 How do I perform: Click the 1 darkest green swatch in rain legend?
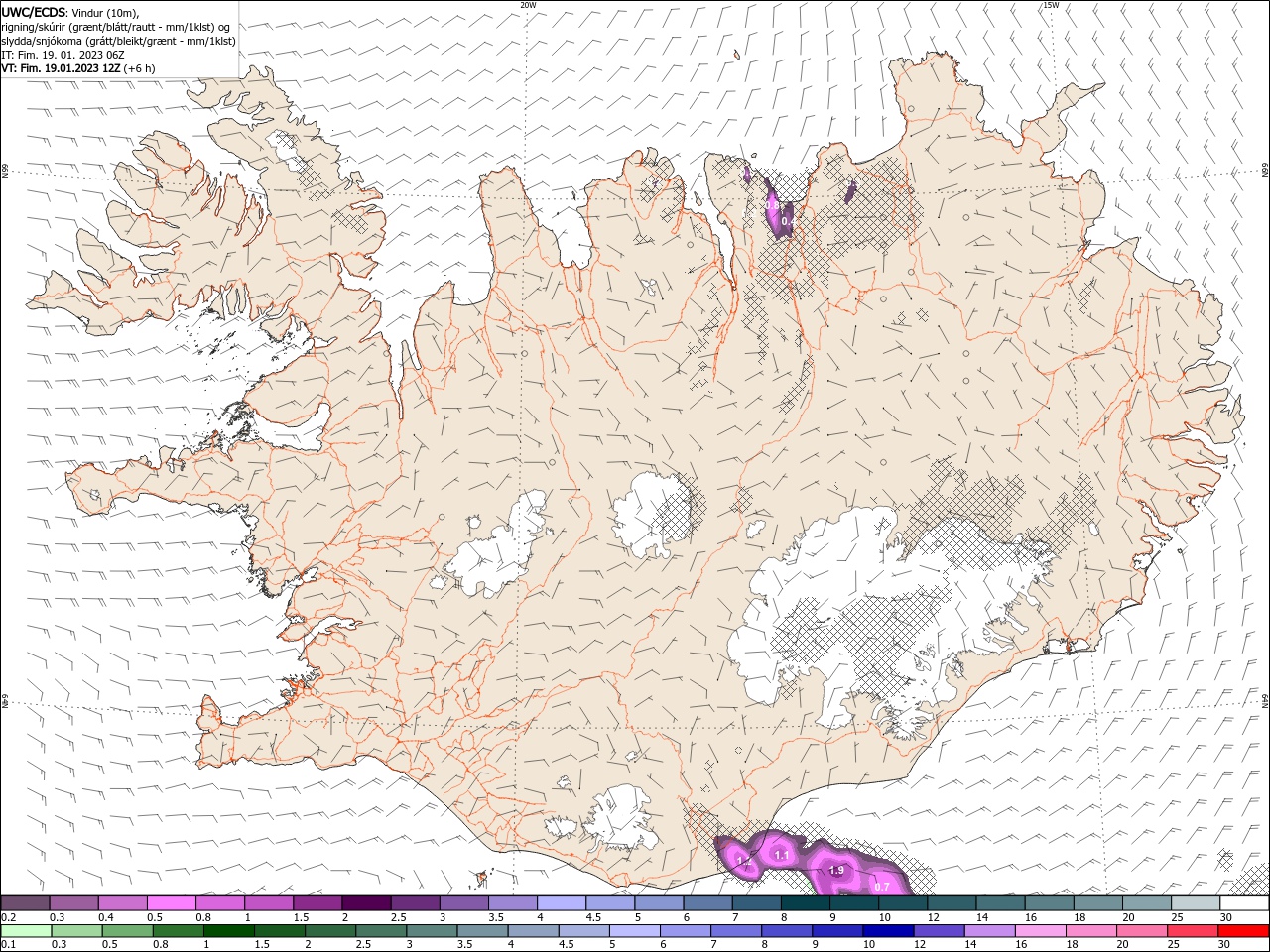coord(228,931)
